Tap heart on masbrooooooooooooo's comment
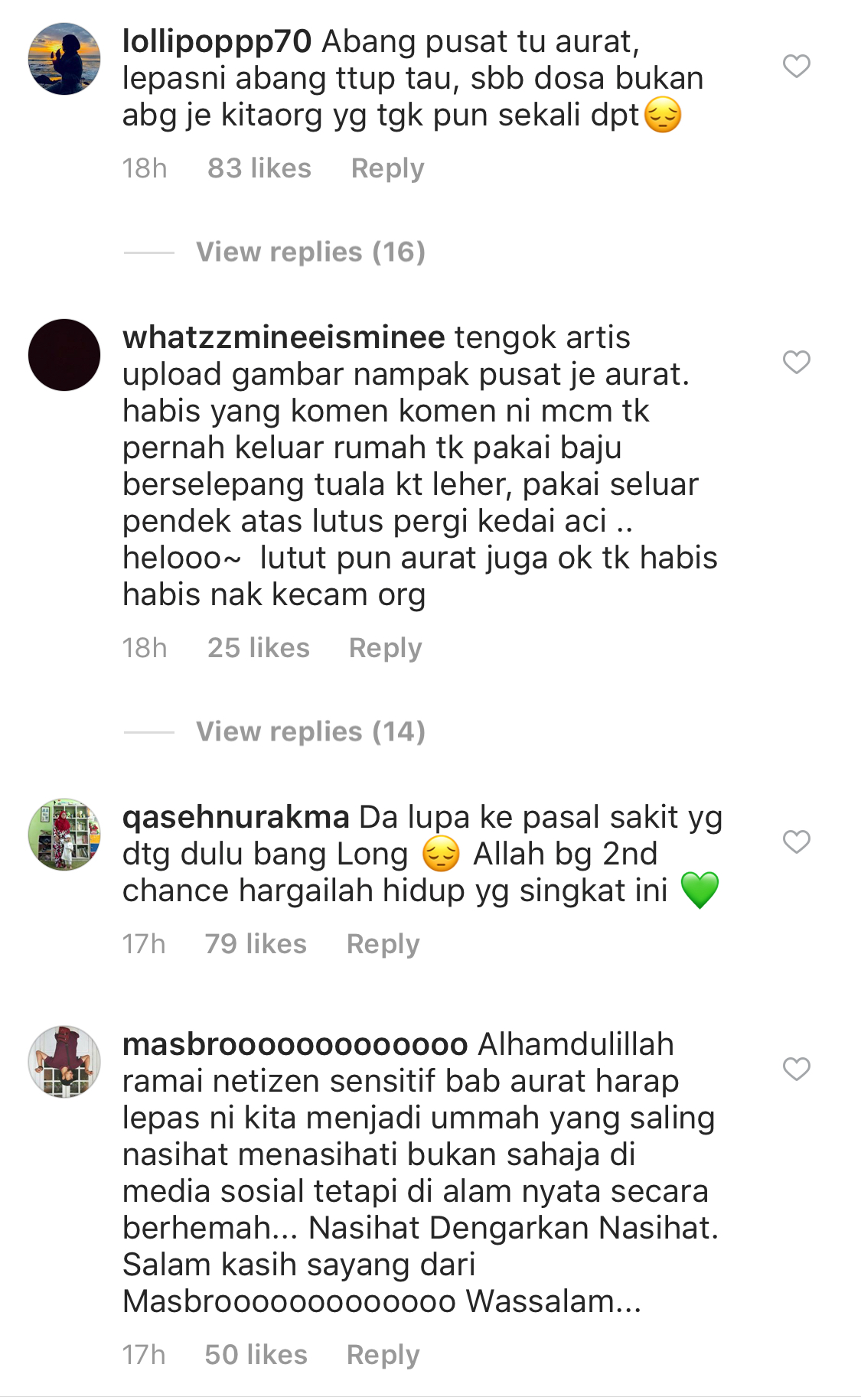Screen dimensions: 861x1400 [796, 1069]
